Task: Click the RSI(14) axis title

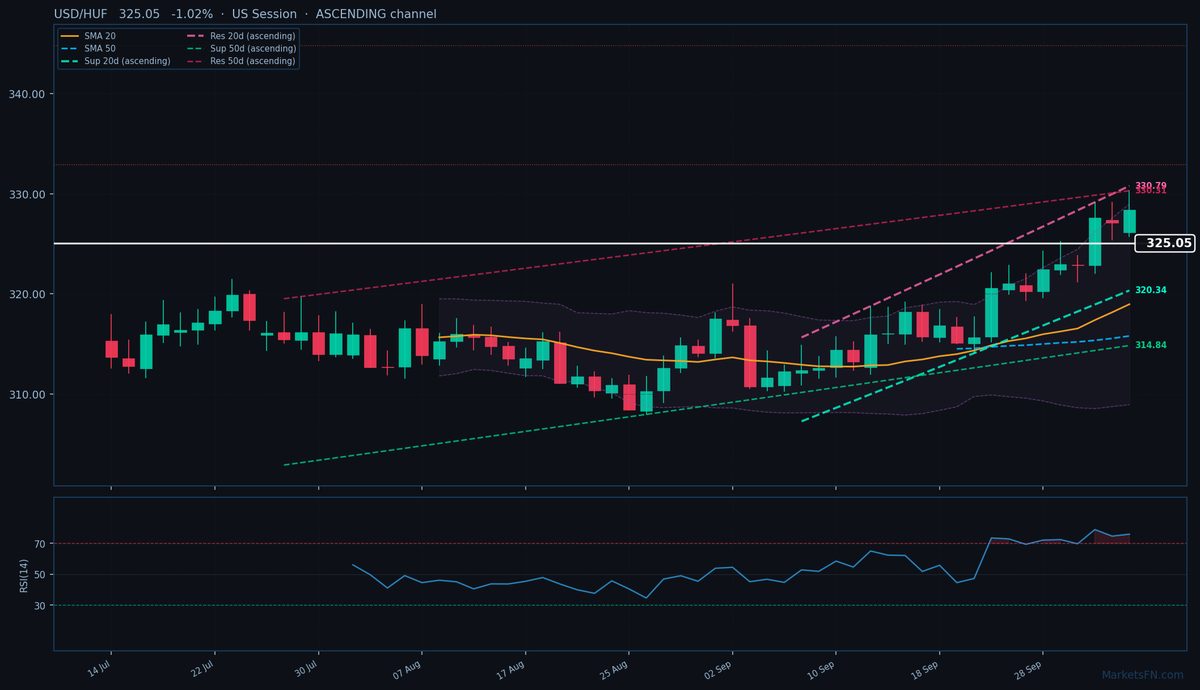Action: point(23,575)
